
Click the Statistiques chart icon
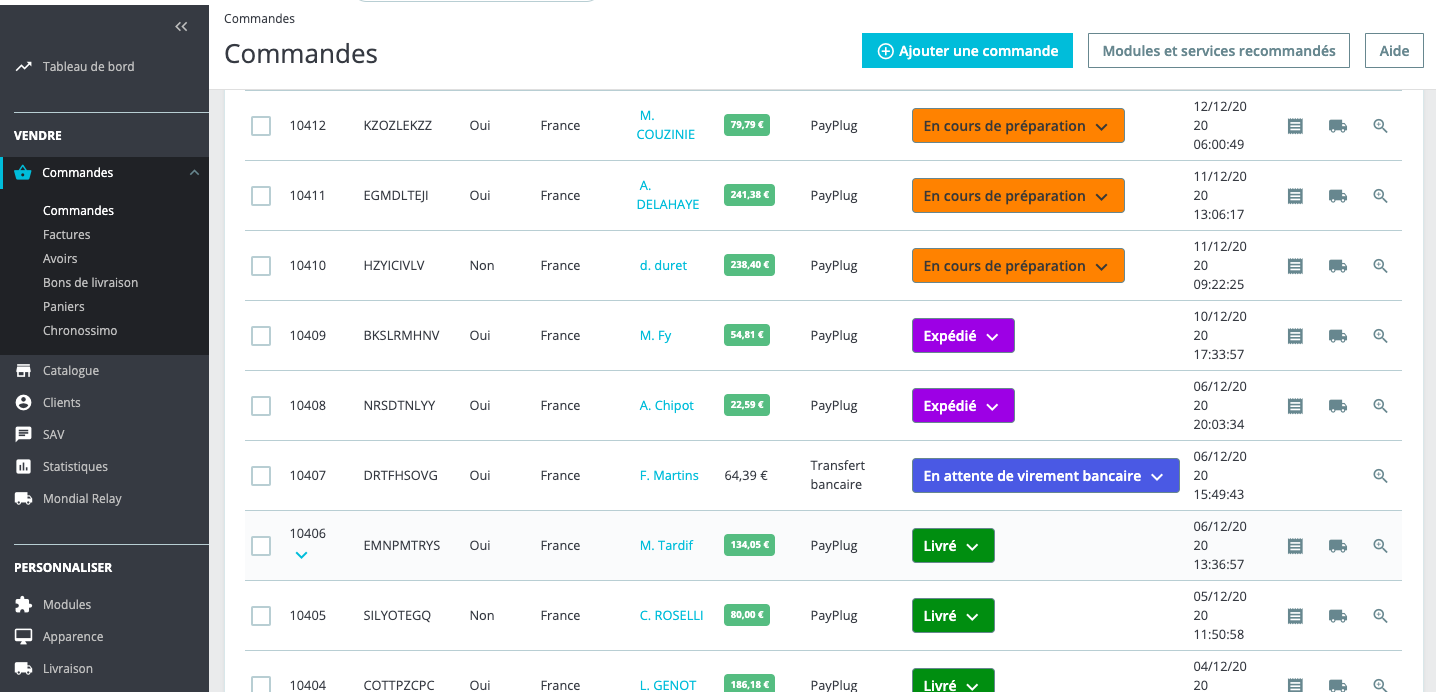click(x=23, y=466)
